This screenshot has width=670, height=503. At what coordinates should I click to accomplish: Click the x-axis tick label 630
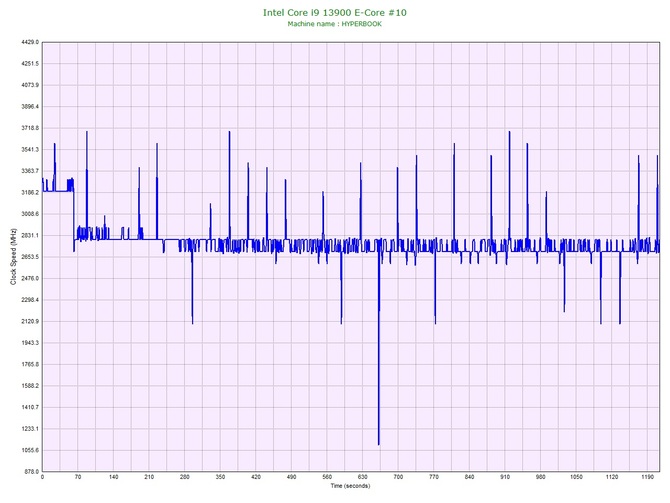[362, 477]
